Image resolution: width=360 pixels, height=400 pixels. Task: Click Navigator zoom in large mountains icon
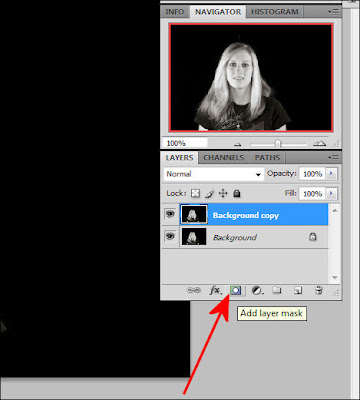coord(320,143)
